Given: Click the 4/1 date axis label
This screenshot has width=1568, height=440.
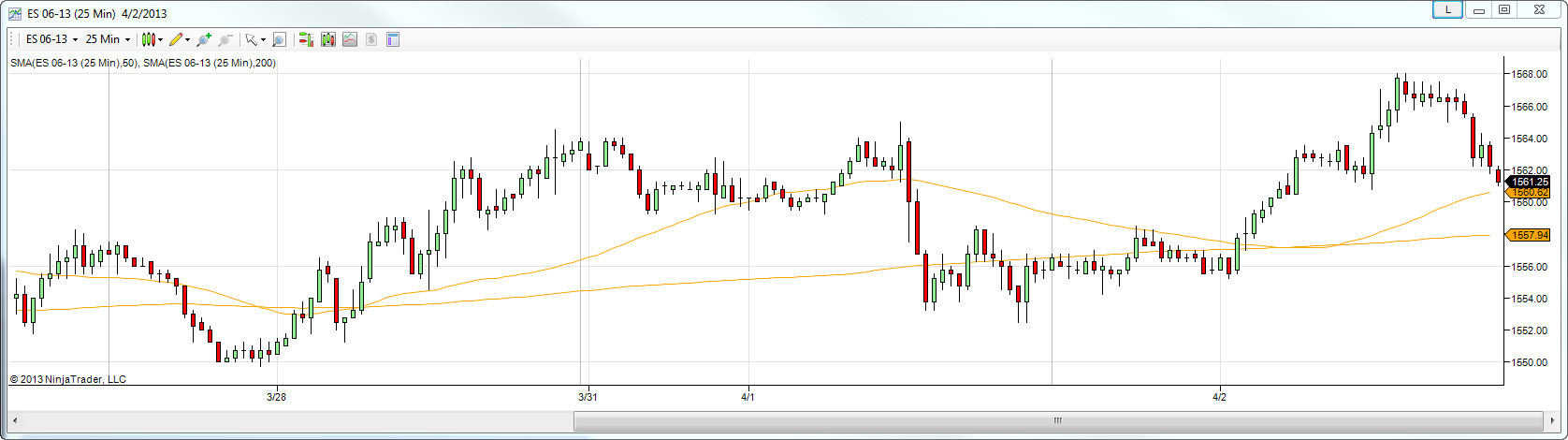Looking at the screenshot, I should coord(748,397).
